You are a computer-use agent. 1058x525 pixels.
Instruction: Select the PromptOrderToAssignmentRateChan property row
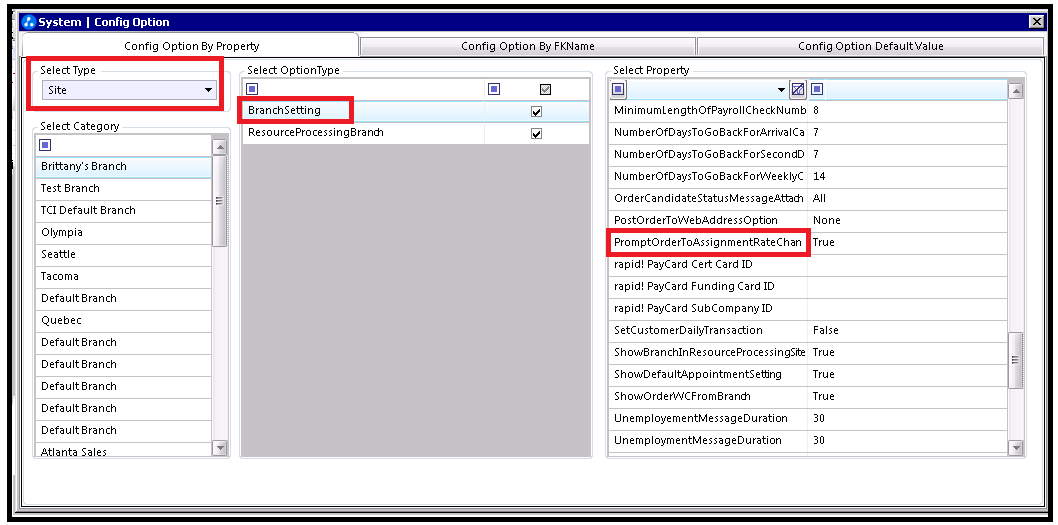pos(708,242)
